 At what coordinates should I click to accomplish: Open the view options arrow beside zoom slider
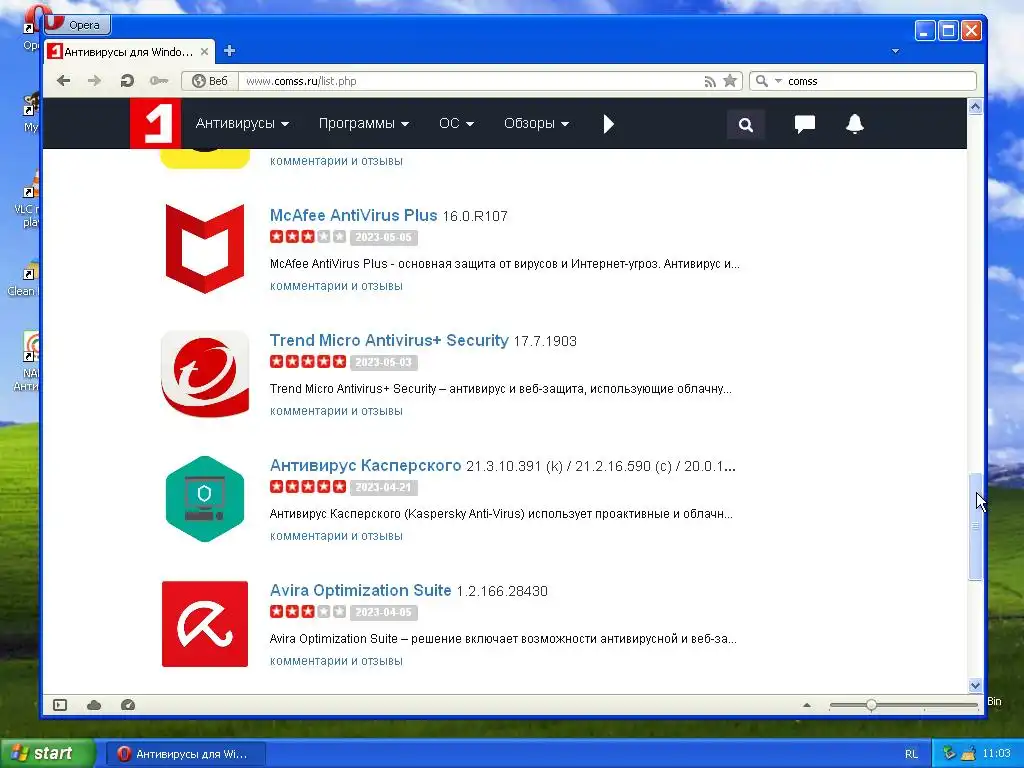coord(807,705)
